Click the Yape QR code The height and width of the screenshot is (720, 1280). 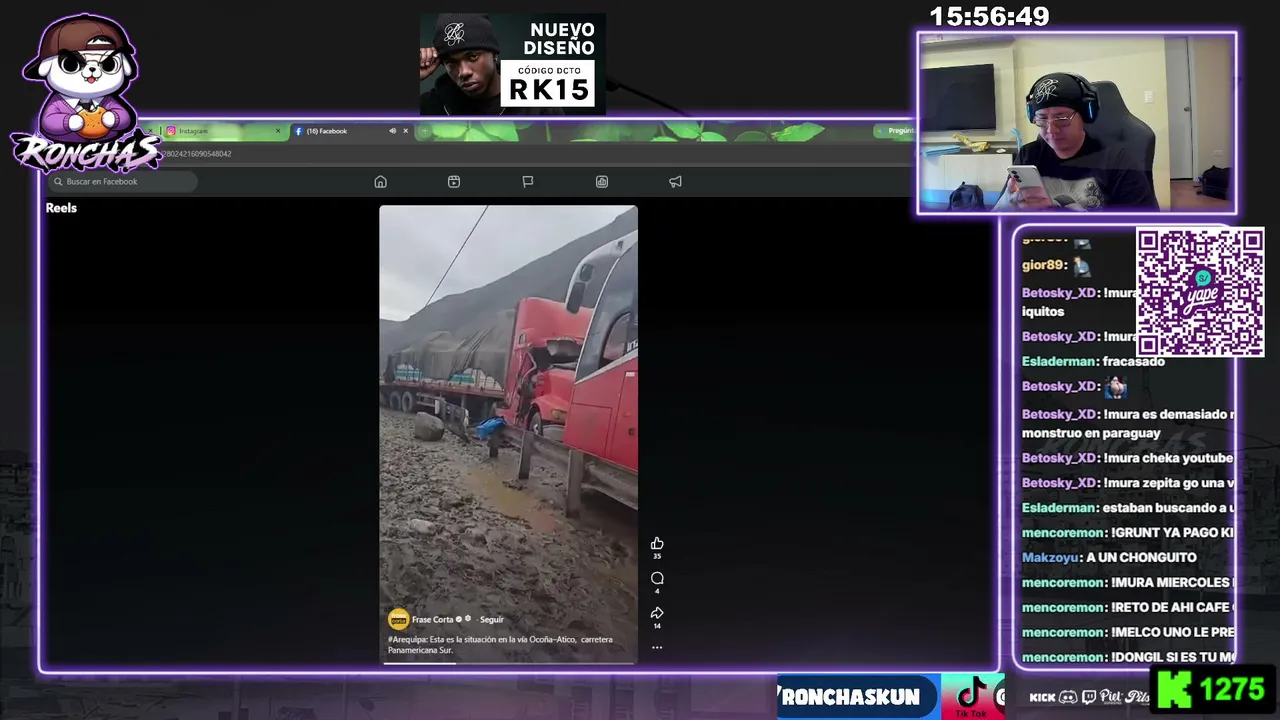tap(1200, 292)
